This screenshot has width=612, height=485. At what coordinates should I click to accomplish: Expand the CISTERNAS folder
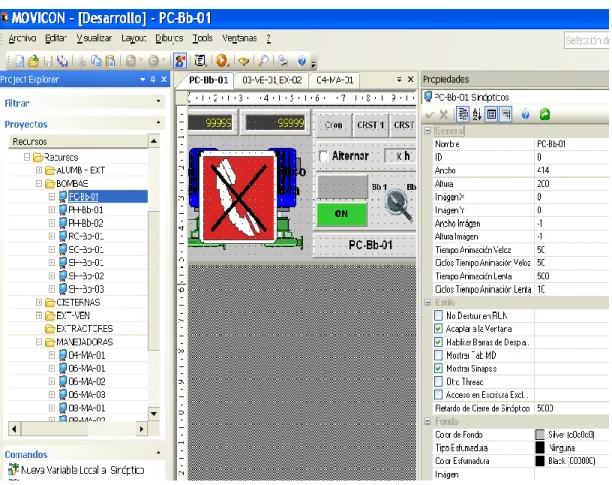(x=39, y=302)
